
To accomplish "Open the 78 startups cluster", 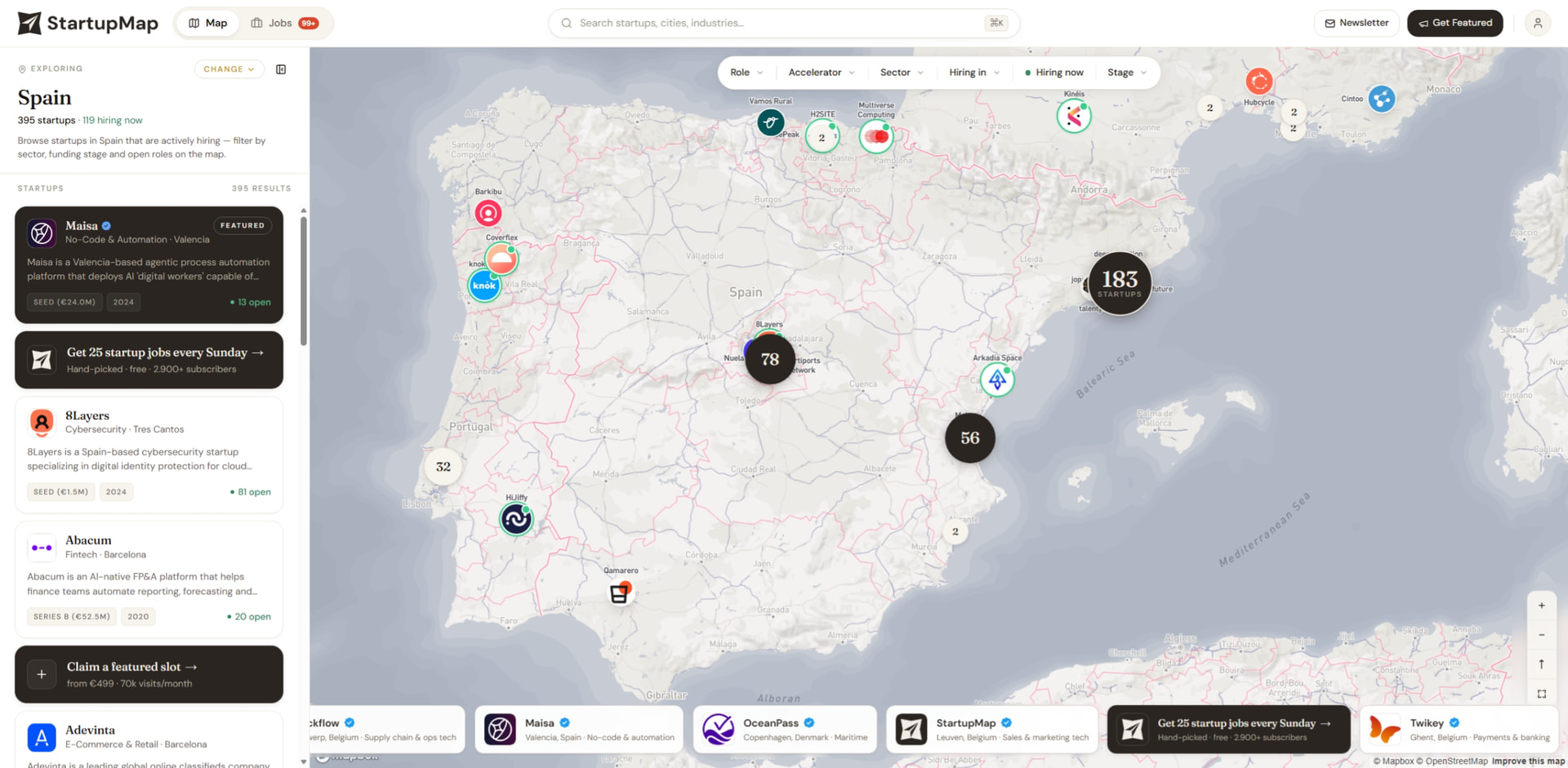I will [x=769, y=359].
